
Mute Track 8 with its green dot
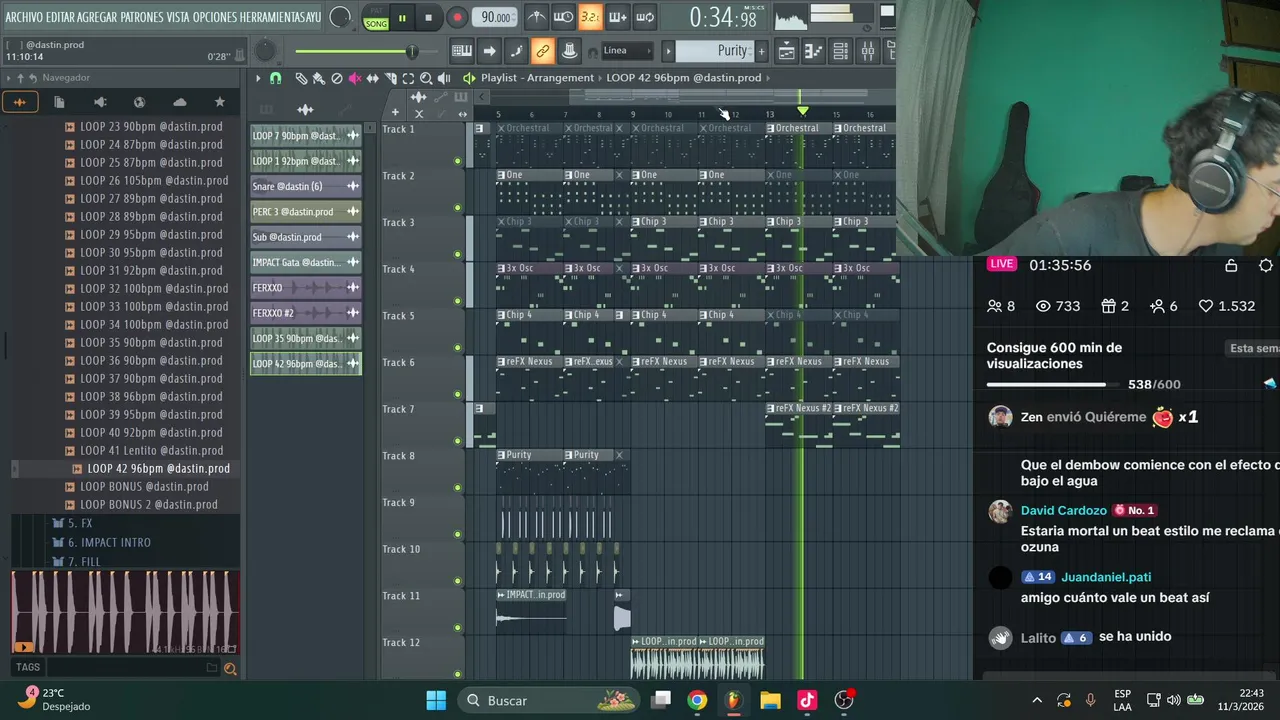tap(458, 488)
